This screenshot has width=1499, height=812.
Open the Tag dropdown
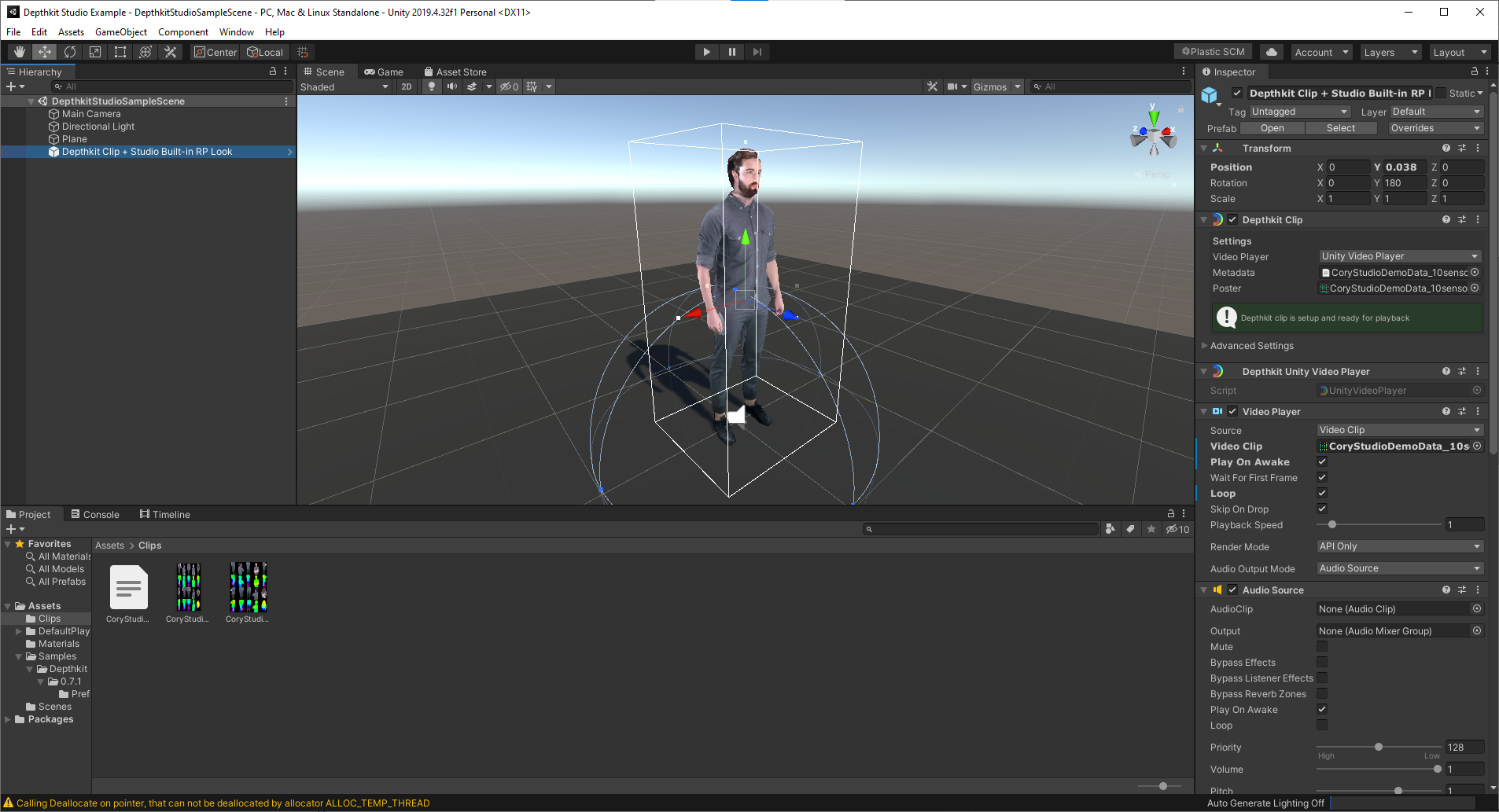(1300, 112)
